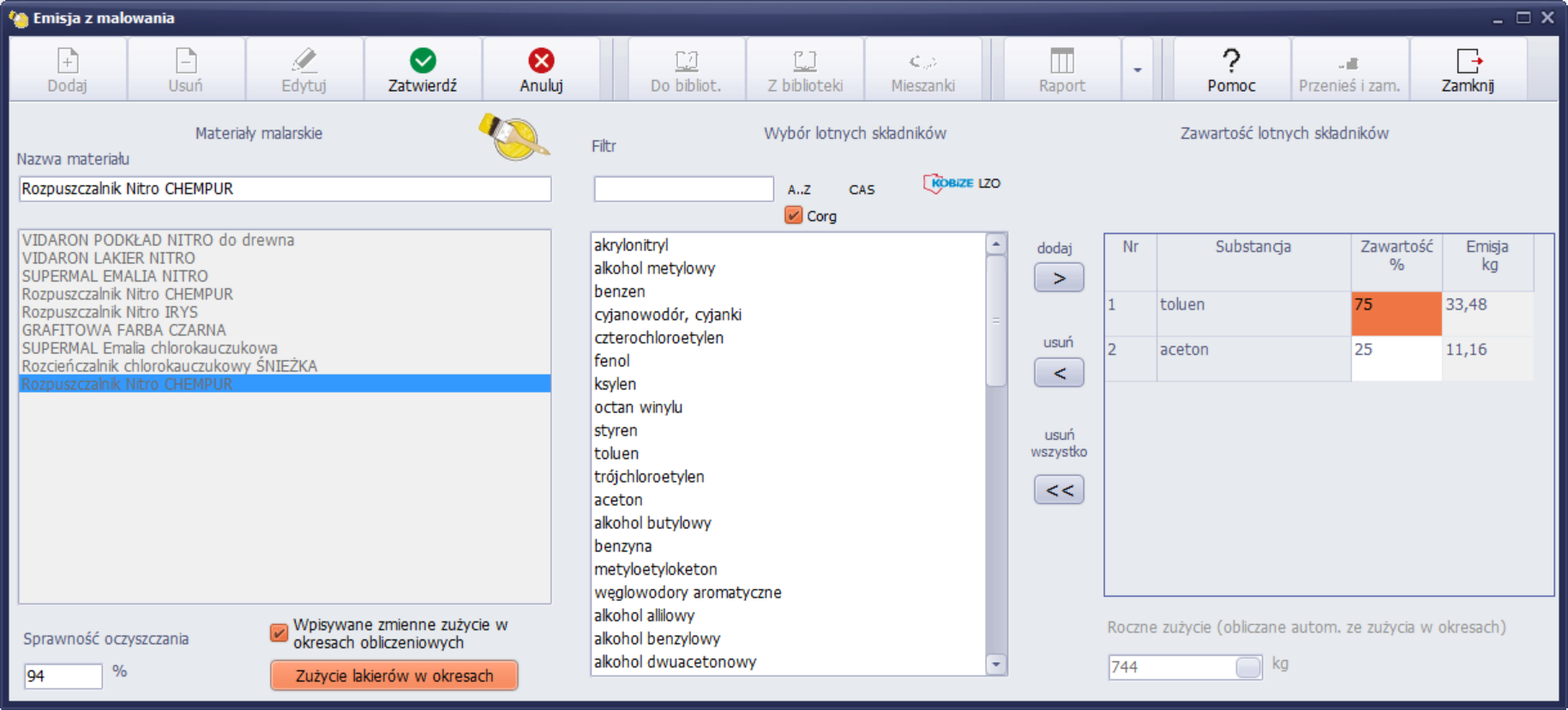The width and height of the screenshot is (1568, 710).
Task: Click the Nazwa materiału input field
Action: 285,189
